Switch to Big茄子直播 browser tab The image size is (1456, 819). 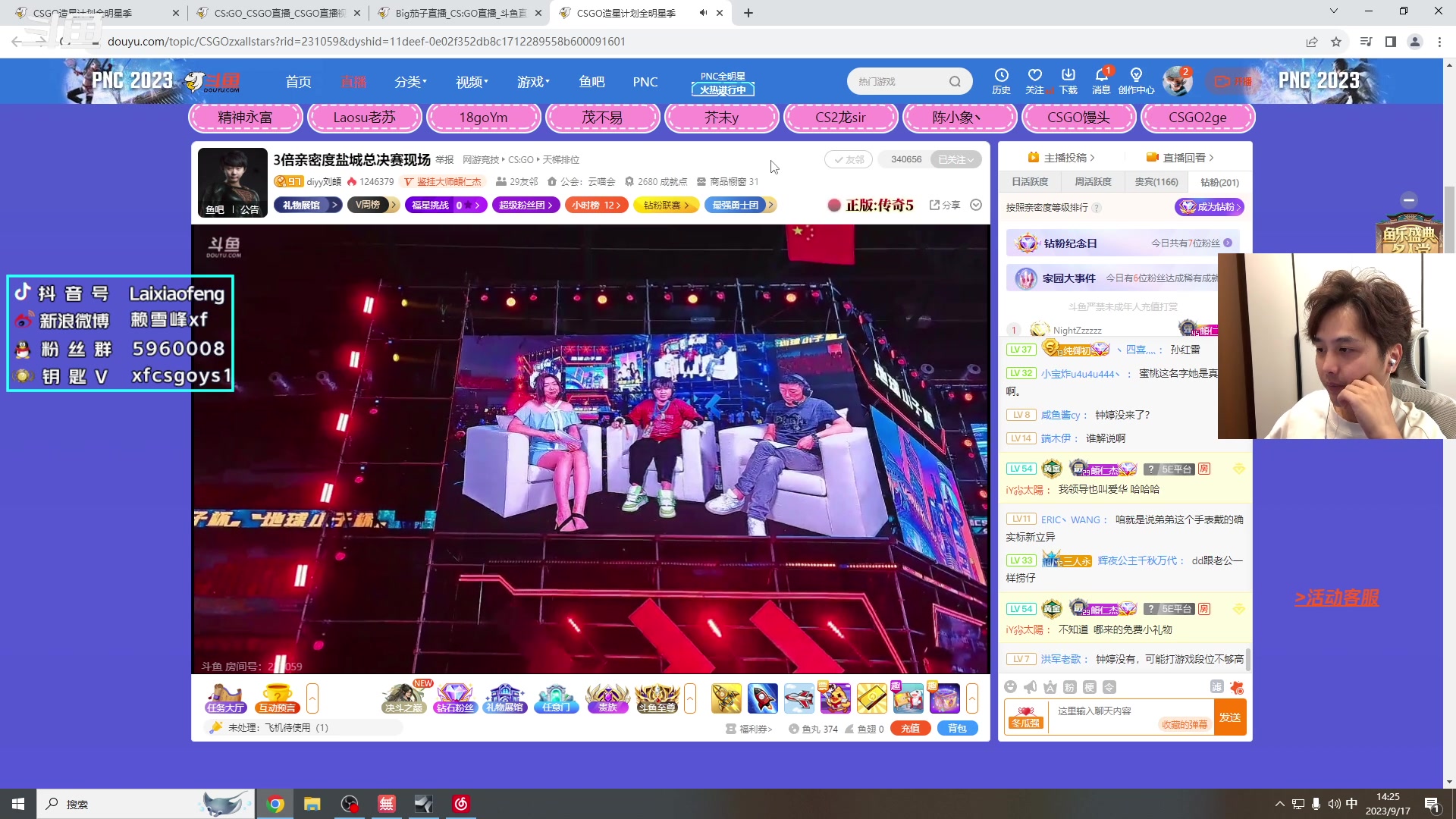click(460, 13)
